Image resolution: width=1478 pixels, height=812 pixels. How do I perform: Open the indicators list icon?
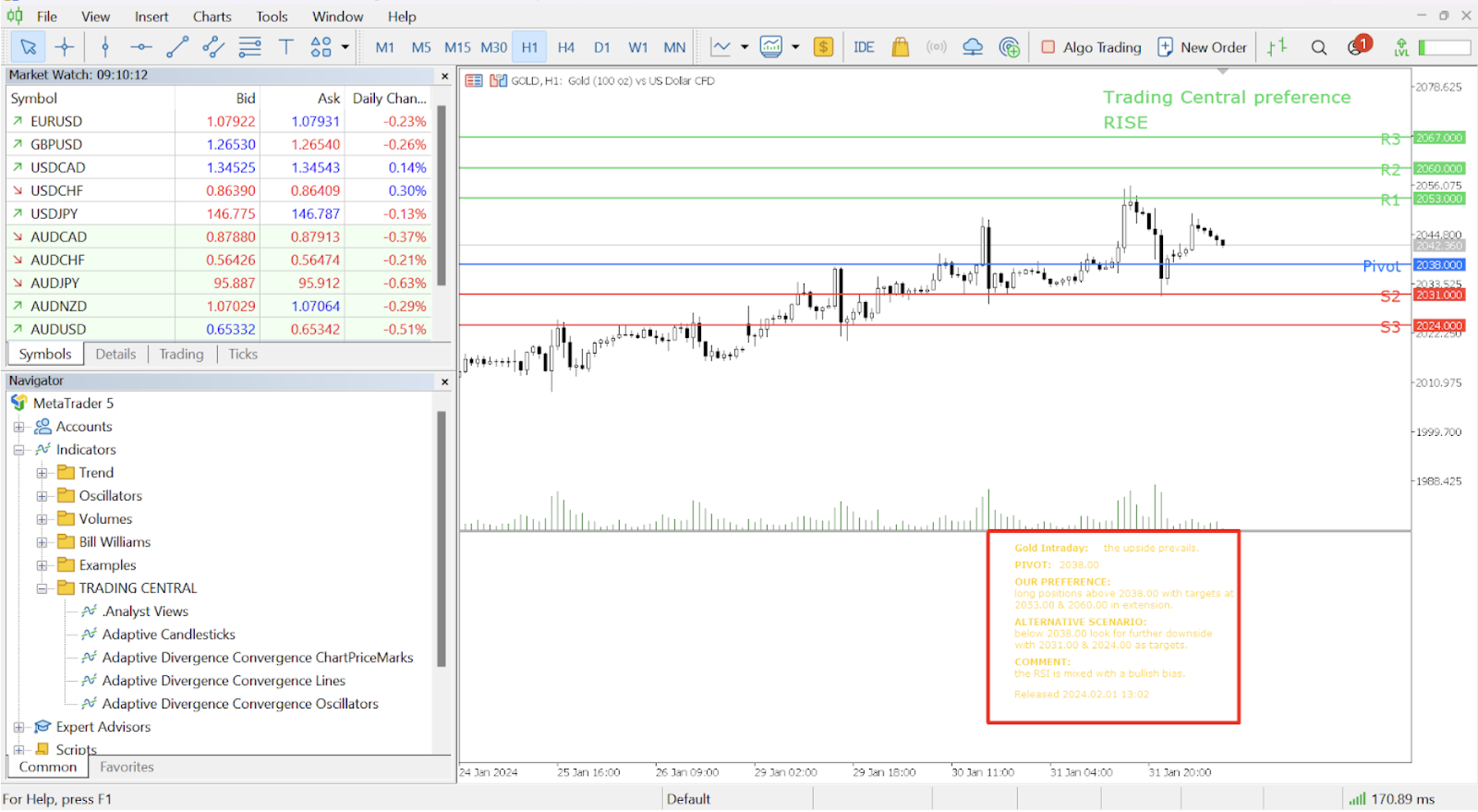(x=771, y=47)
